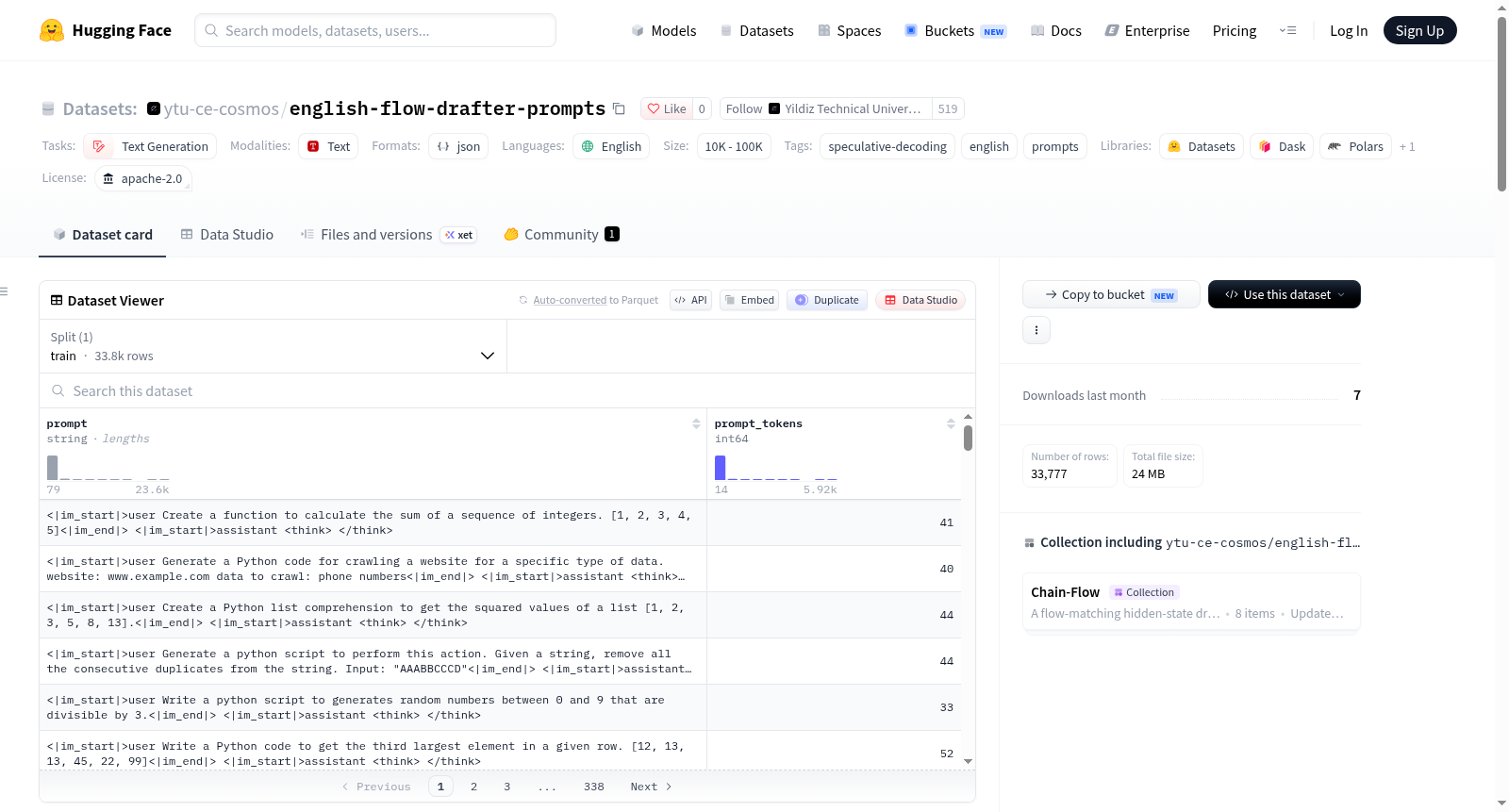Screen dimensions: 1509x812
Task: Click the red Data Studio button
Action: [920, 300]
